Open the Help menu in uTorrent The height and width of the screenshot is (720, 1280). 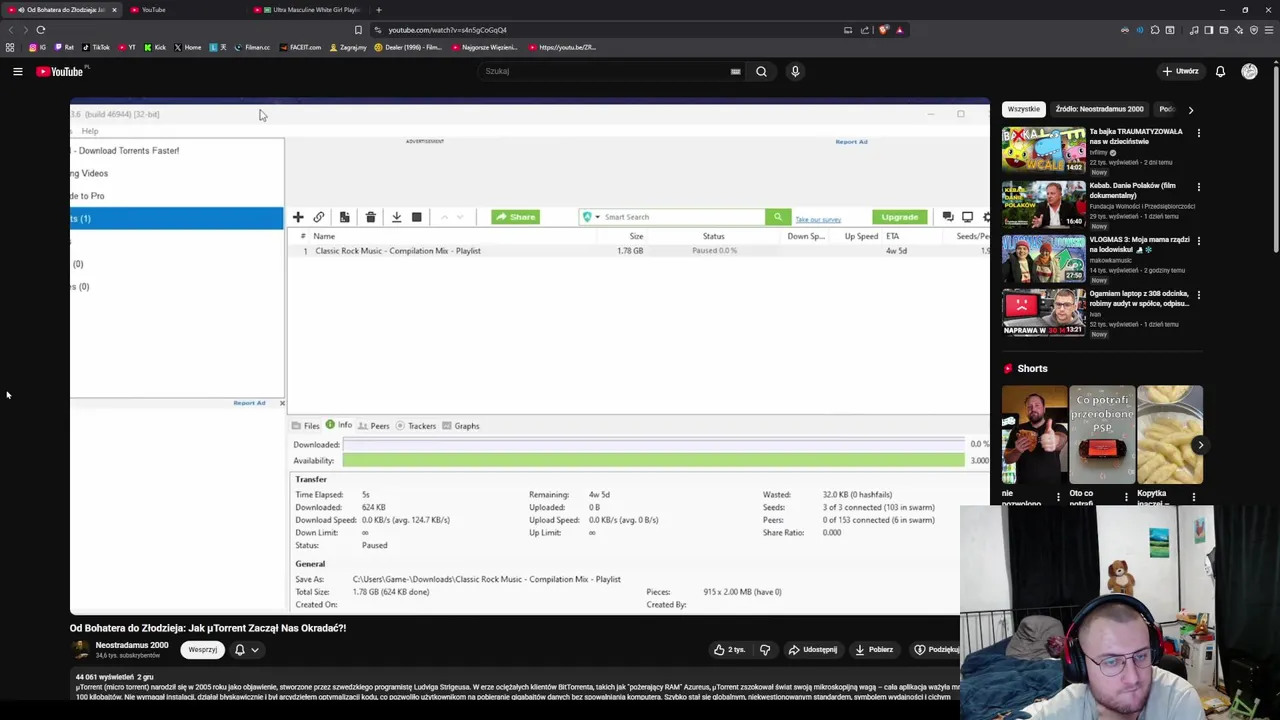90,131
